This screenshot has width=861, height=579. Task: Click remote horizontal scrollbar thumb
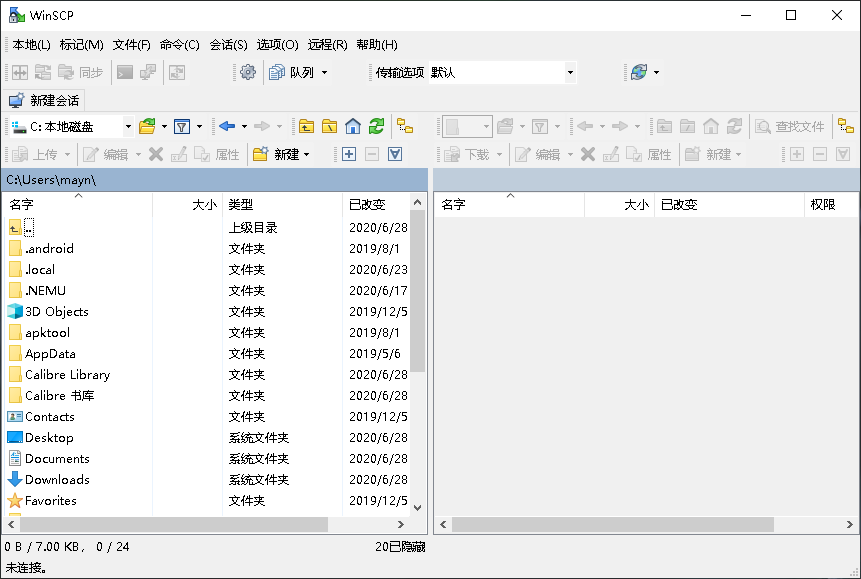[612, 525]
